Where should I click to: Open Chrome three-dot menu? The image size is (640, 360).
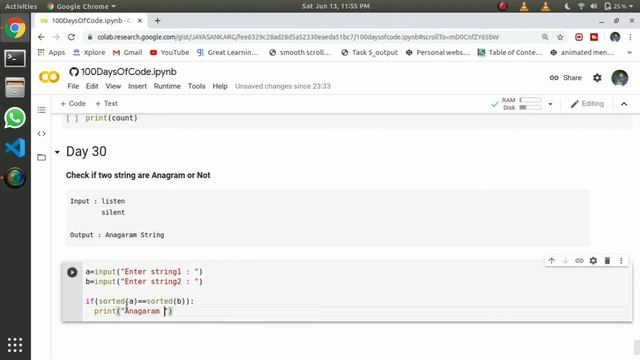point(630,37)
